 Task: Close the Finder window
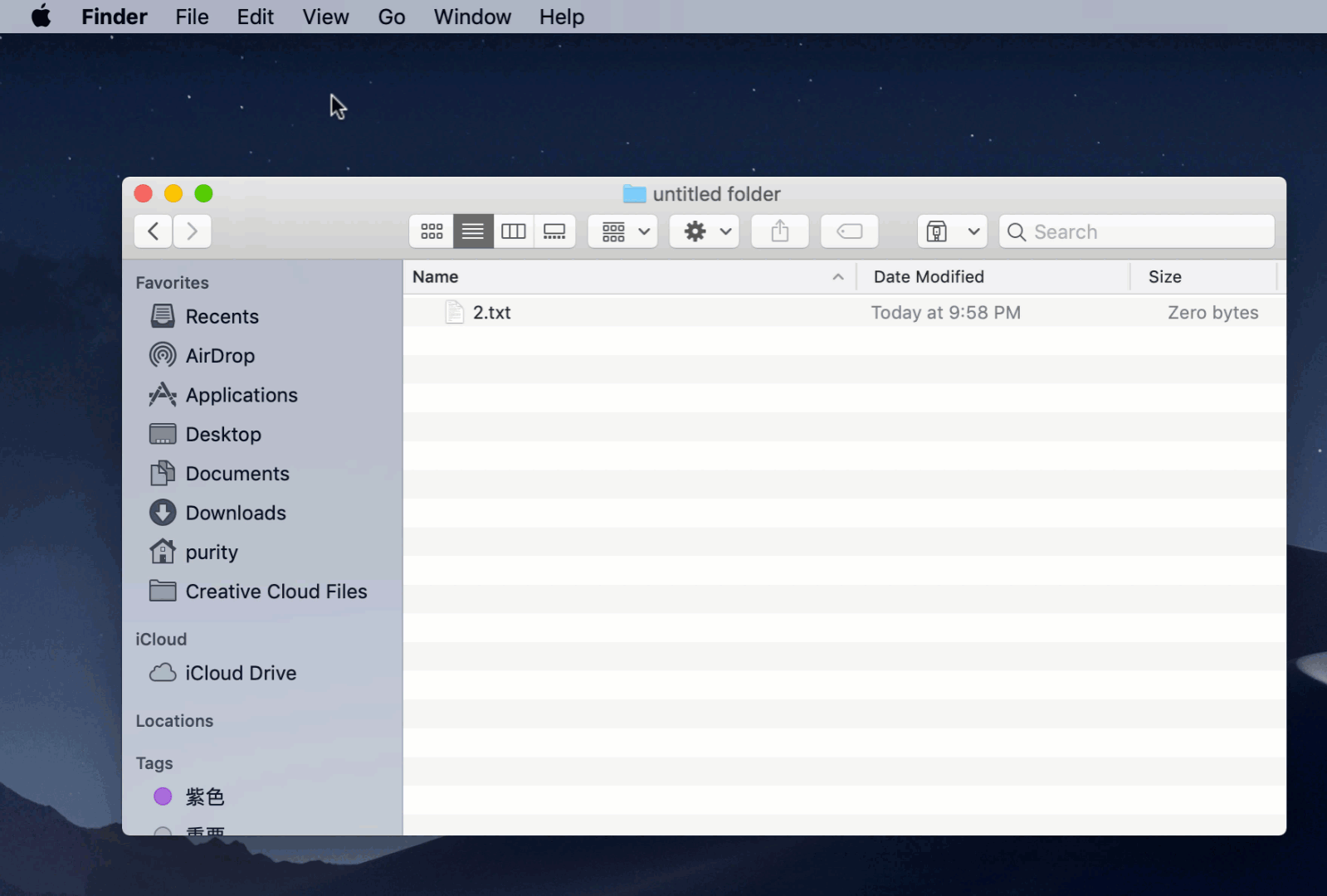tap(143, 193)
